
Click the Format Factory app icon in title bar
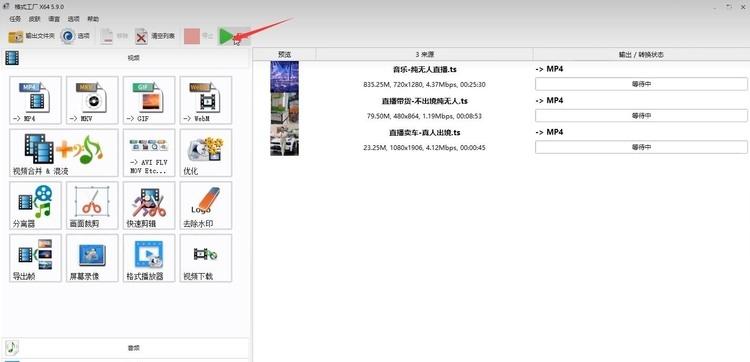click(7, 7)
